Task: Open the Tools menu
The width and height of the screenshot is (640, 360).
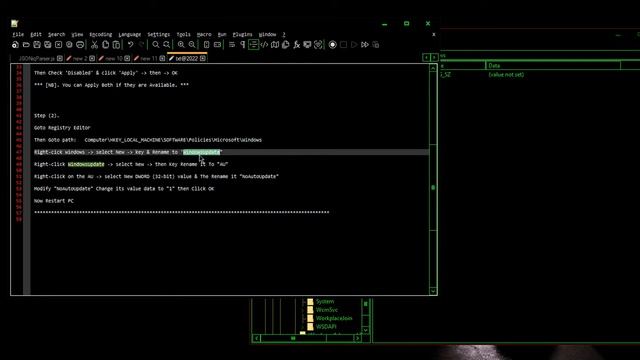Action: [x=183, y=34]
